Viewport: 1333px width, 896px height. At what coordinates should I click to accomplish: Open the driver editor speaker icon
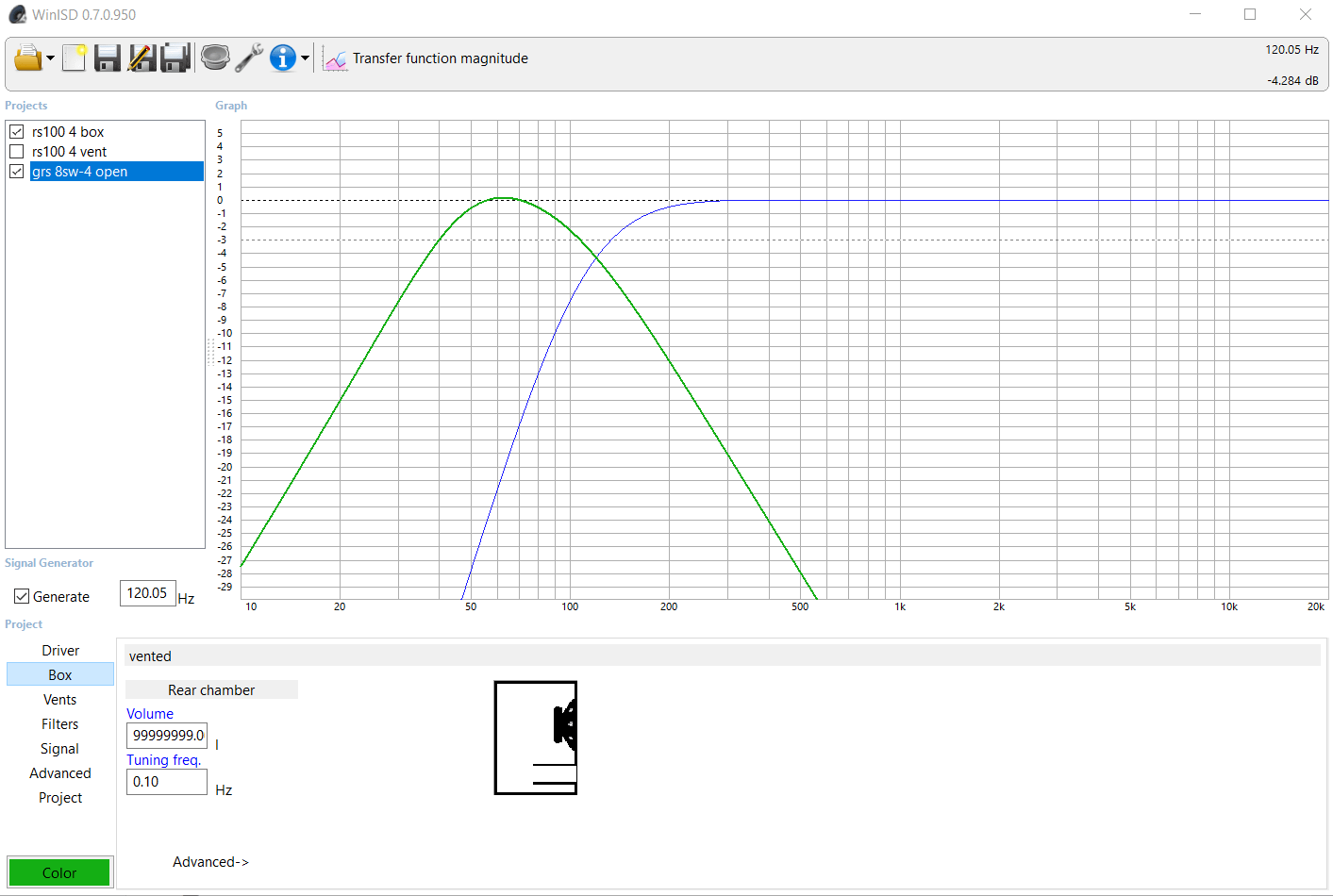coord(215,58)
